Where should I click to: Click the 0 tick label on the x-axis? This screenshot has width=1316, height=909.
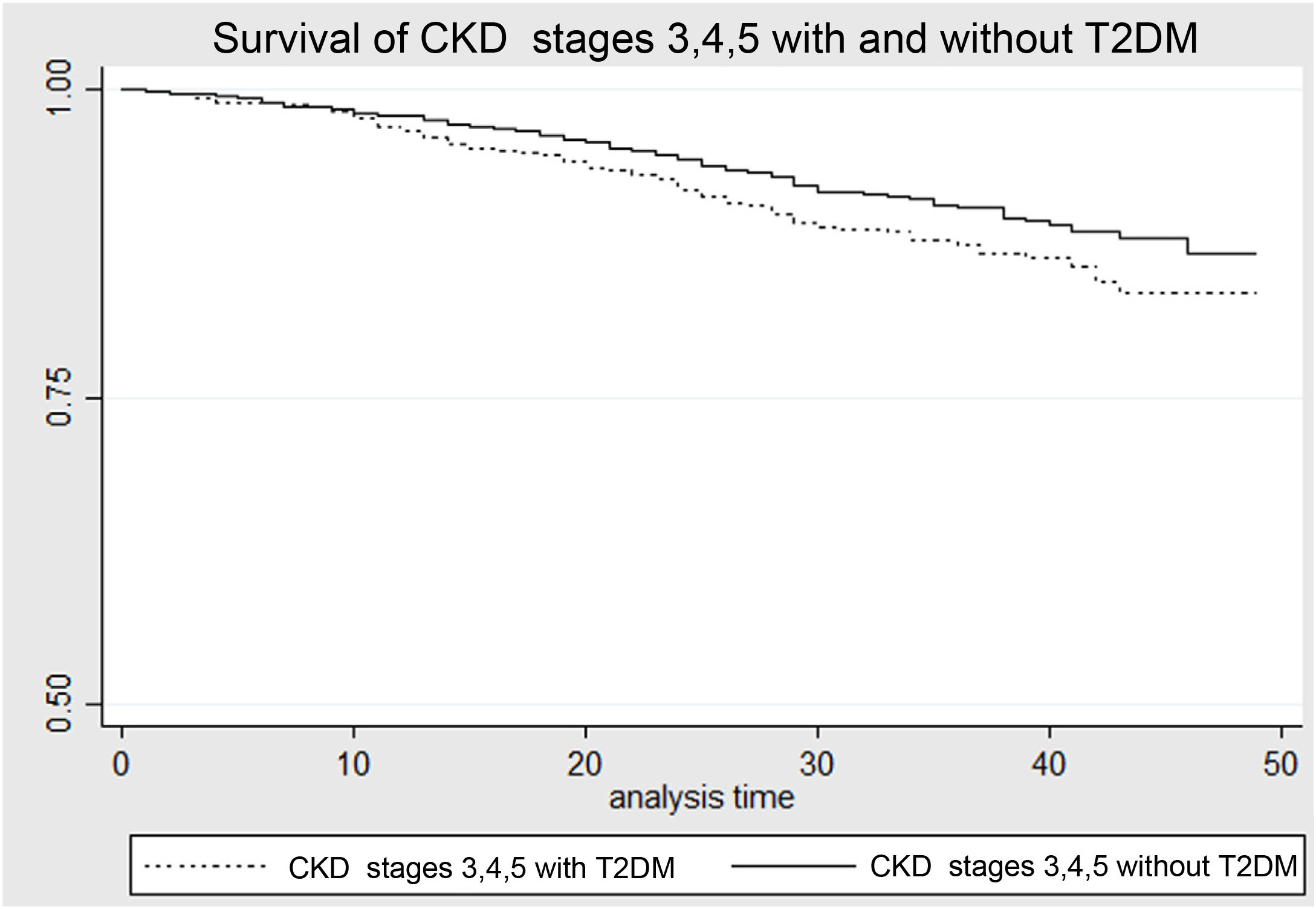[122, 764]
